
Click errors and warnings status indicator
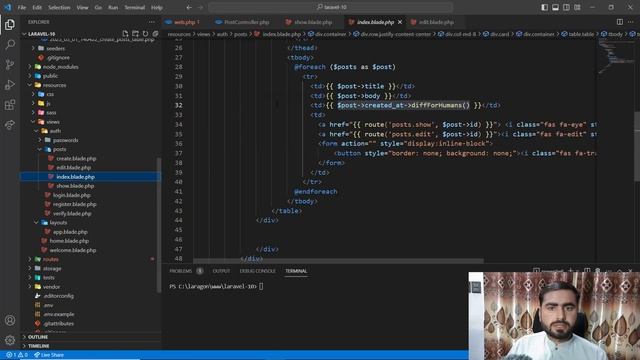(x=17, y=355)
